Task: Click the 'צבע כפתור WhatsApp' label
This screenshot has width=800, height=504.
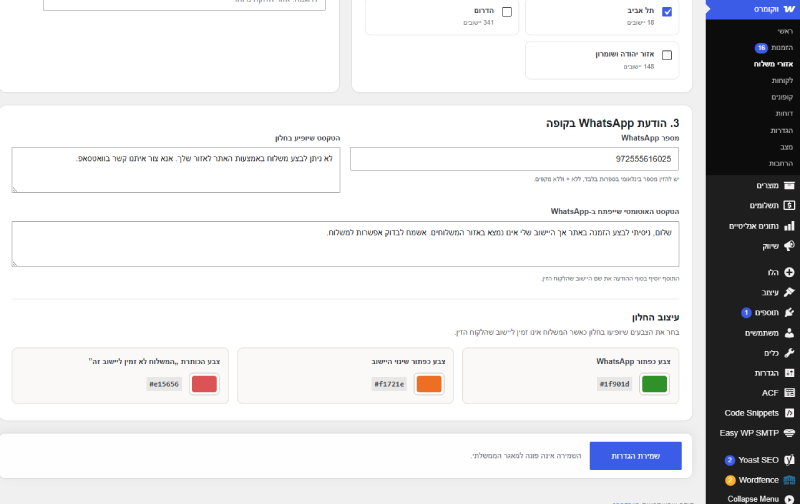Action: (633, 361)
